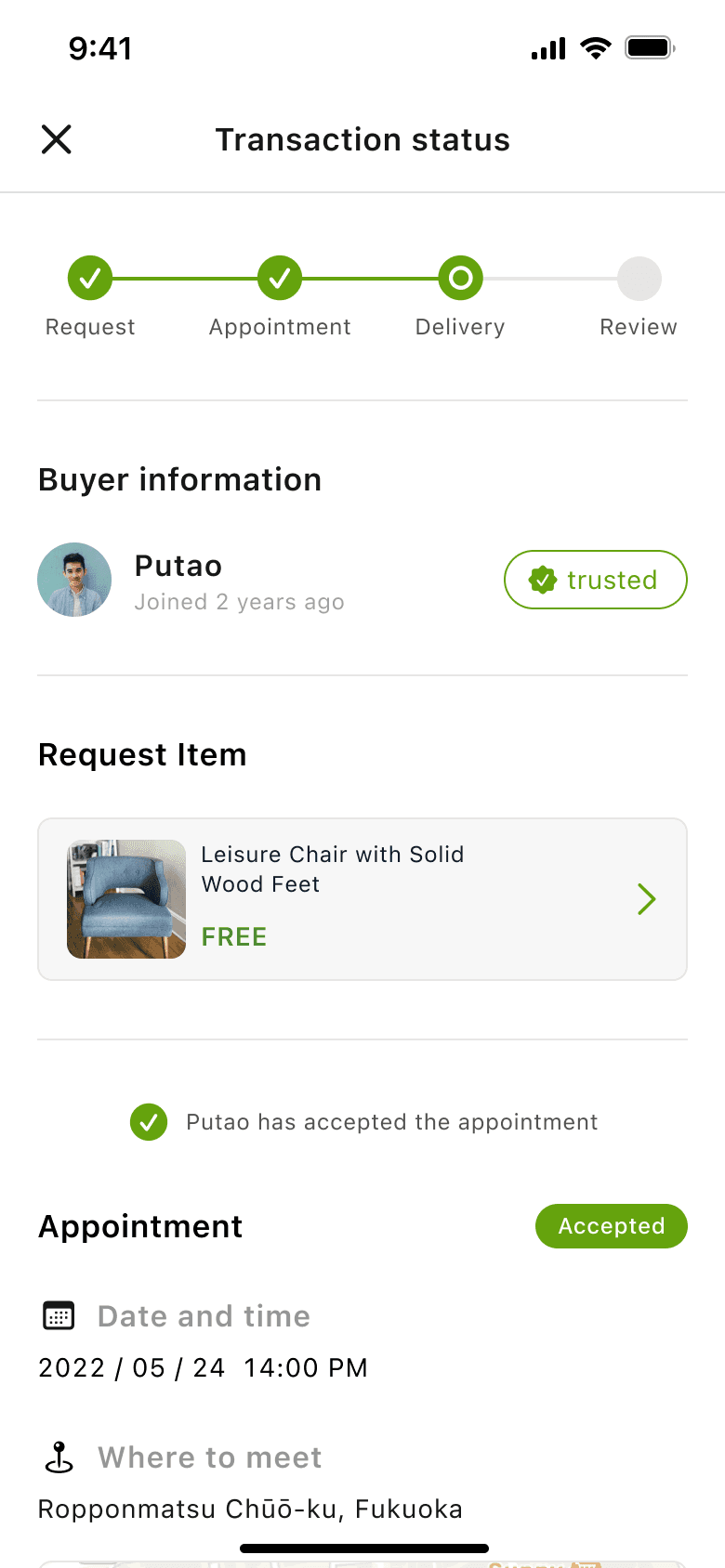
Task: Open the Leisure Chair with Solid Wood Feet title
Action: (x=333, y=869)
